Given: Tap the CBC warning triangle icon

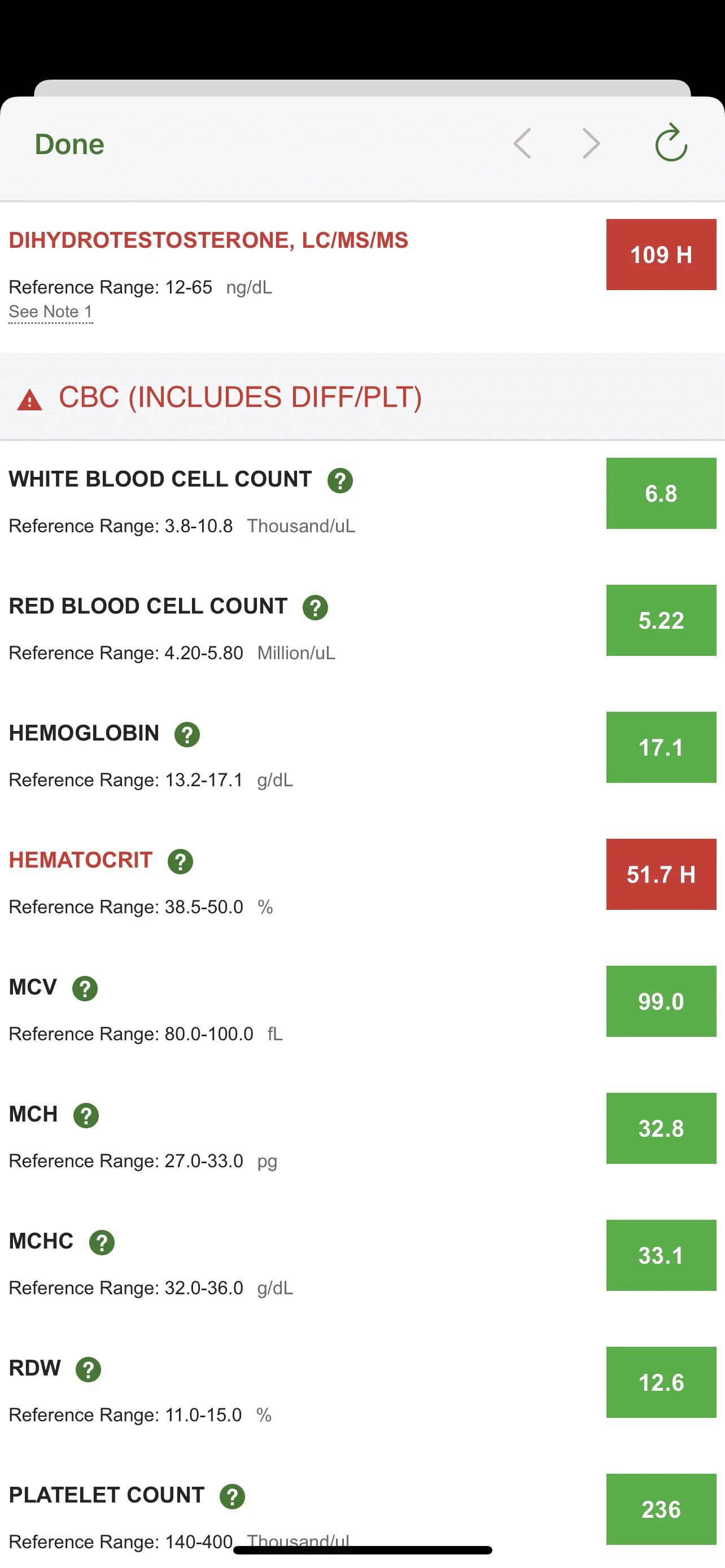Looking at the screenshot, I should pyautogui.click(x=29, y=400).
